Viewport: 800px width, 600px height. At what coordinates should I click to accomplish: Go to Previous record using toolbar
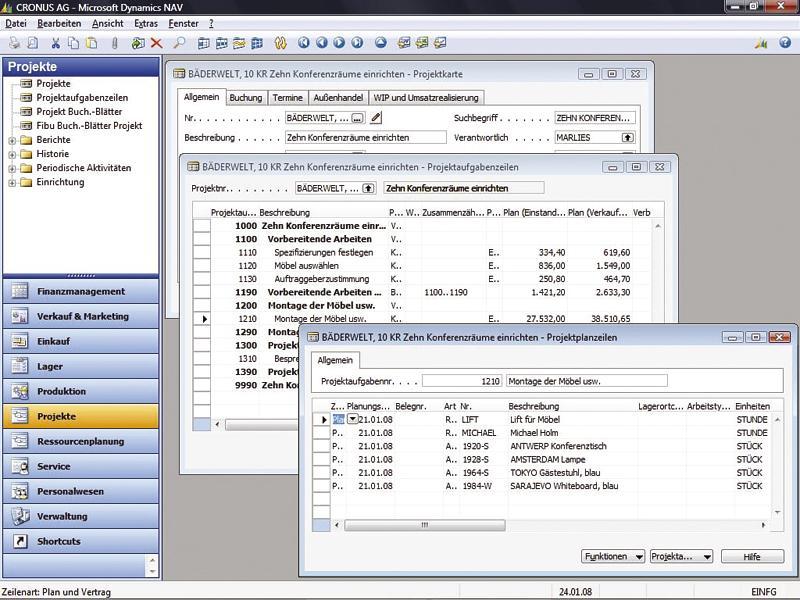(x=321, y=43)
